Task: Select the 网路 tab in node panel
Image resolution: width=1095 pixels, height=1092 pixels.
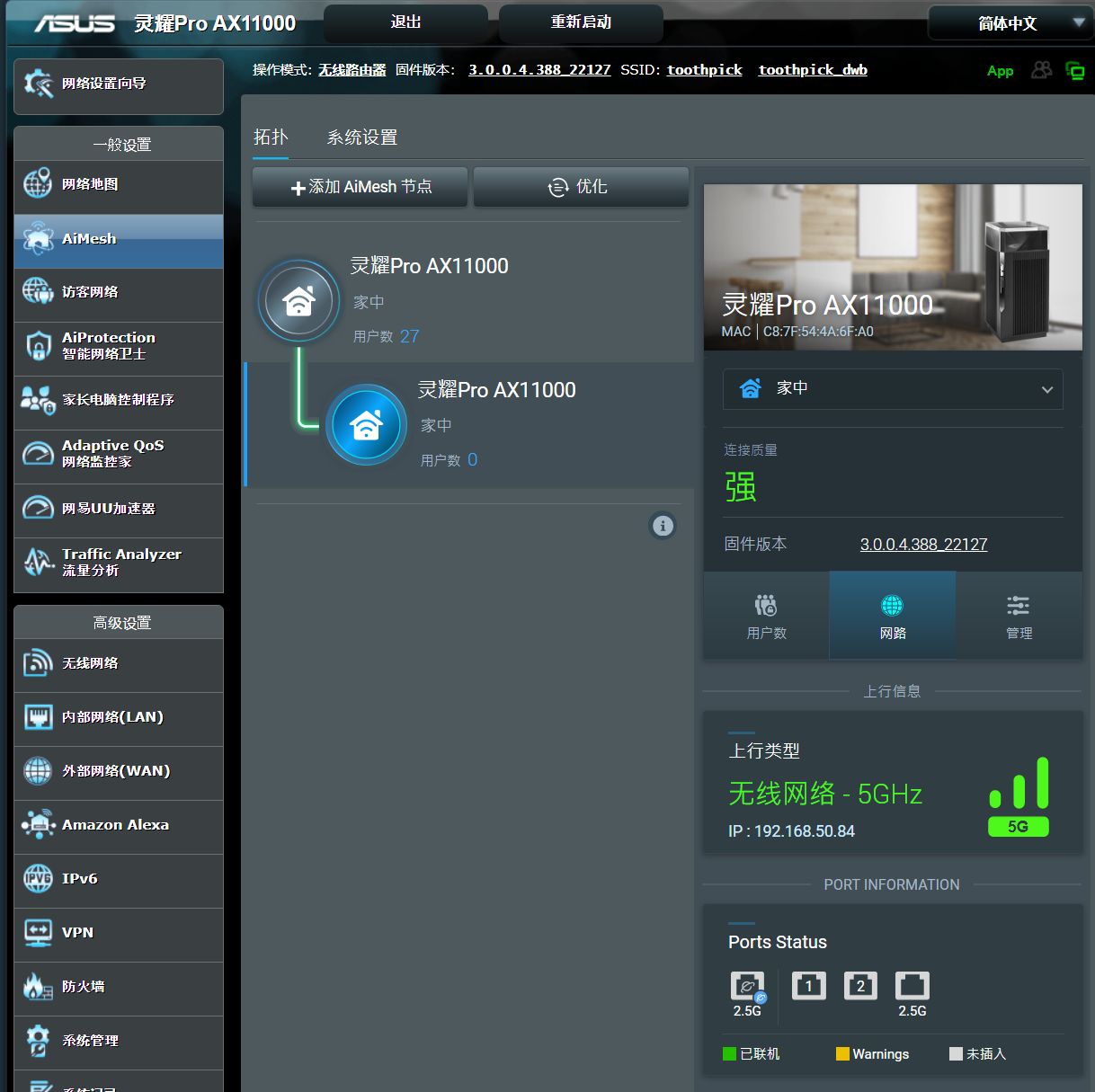Action: coord(893,616)
